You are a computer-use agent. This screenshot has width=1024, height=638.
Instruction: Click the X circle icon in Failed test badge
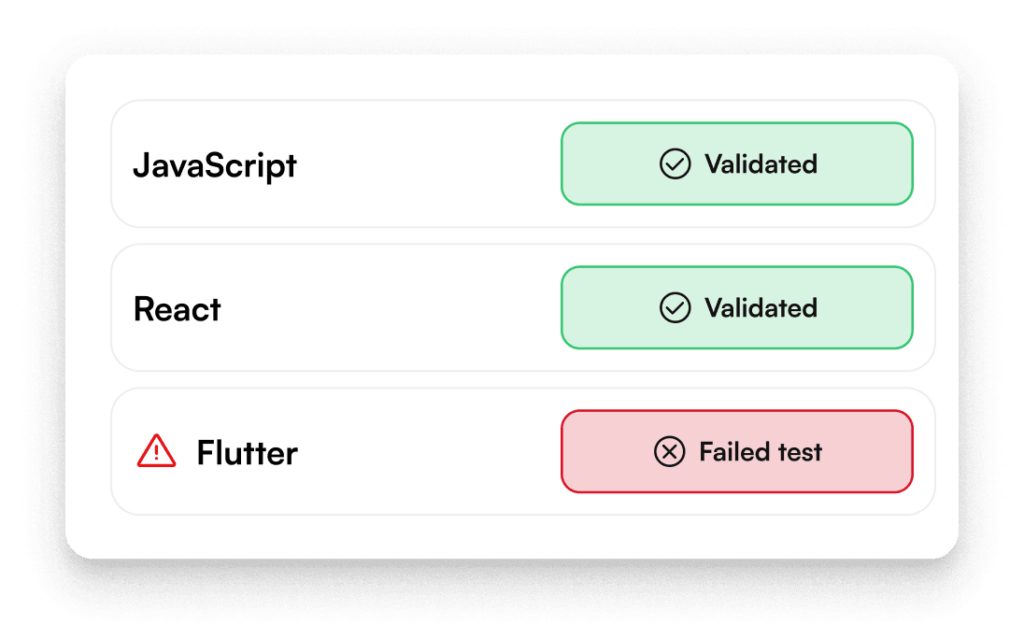pyautogui.click(x=669, y=452)
